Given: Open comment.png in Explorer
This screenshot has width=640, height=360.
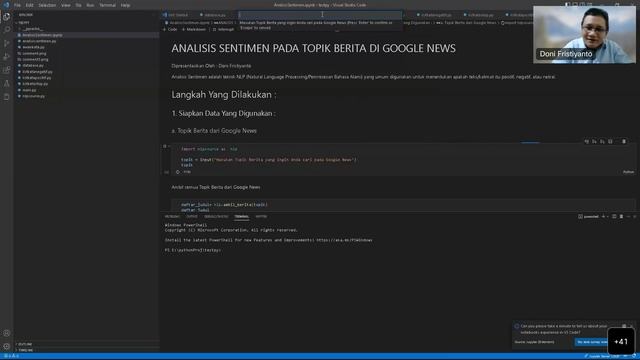Looking at the screenshot, I should click(x=34, y=53).
